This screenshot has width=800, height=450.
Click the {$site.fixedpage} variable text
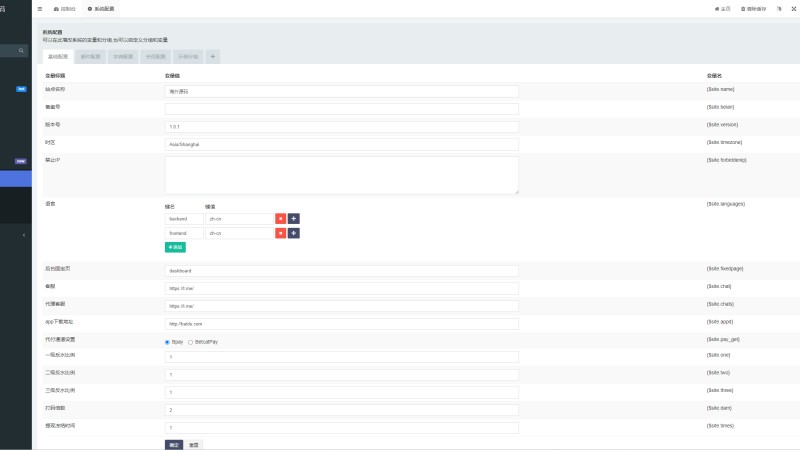click(724, 269)
